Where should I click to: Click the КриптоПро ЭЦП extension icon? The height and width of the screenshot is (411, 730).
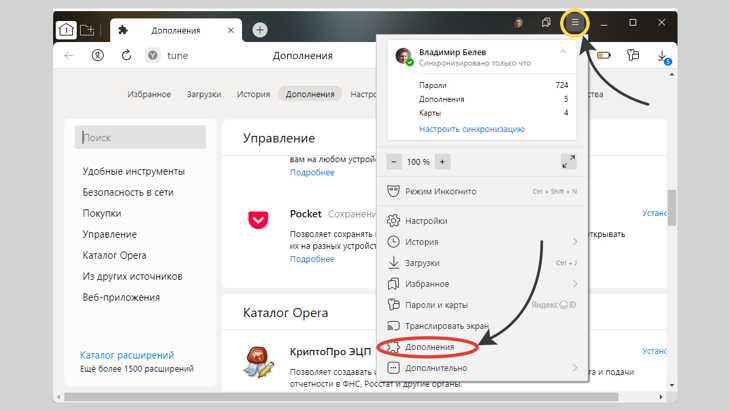pos(258,360)
